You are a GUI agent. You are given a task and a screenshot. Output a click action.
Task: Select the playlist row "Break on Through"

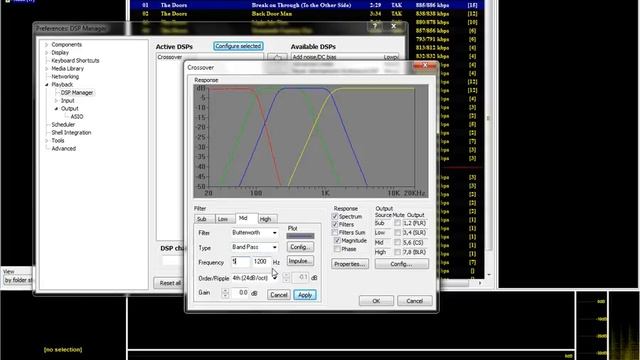tap(307, 5)
